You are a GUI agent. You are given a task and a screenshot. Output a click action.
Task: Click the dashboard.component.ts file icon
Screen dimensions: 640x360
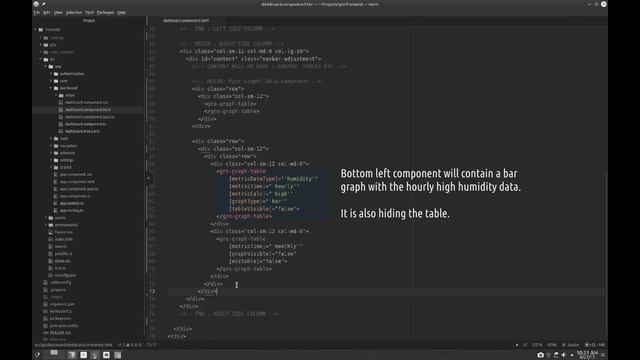pyautogui.click(x=61, y=124)
